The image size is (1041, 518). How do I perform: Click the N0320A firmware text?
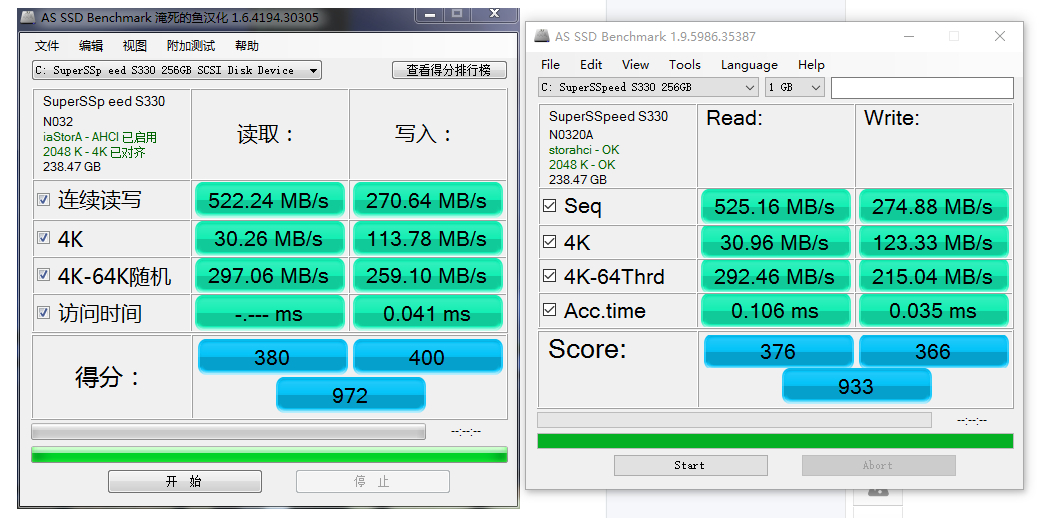click(x=571, y=135)
